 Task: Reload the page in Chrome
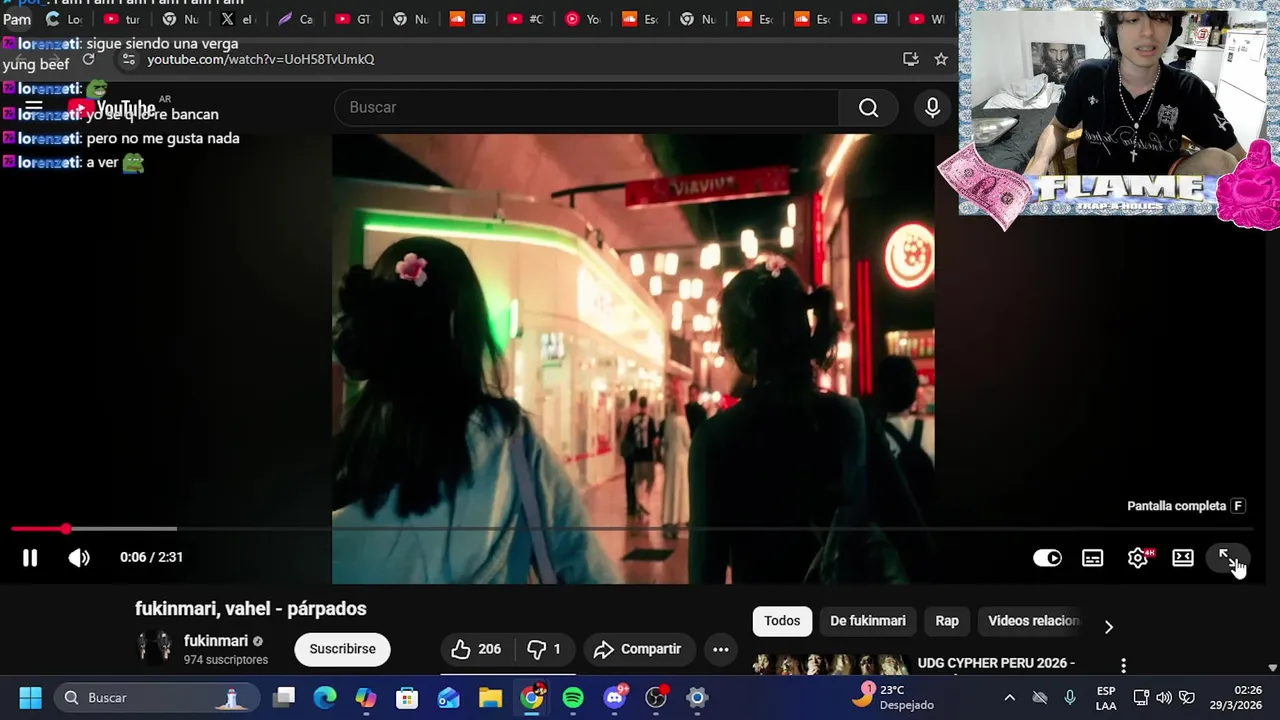point(89,59)
